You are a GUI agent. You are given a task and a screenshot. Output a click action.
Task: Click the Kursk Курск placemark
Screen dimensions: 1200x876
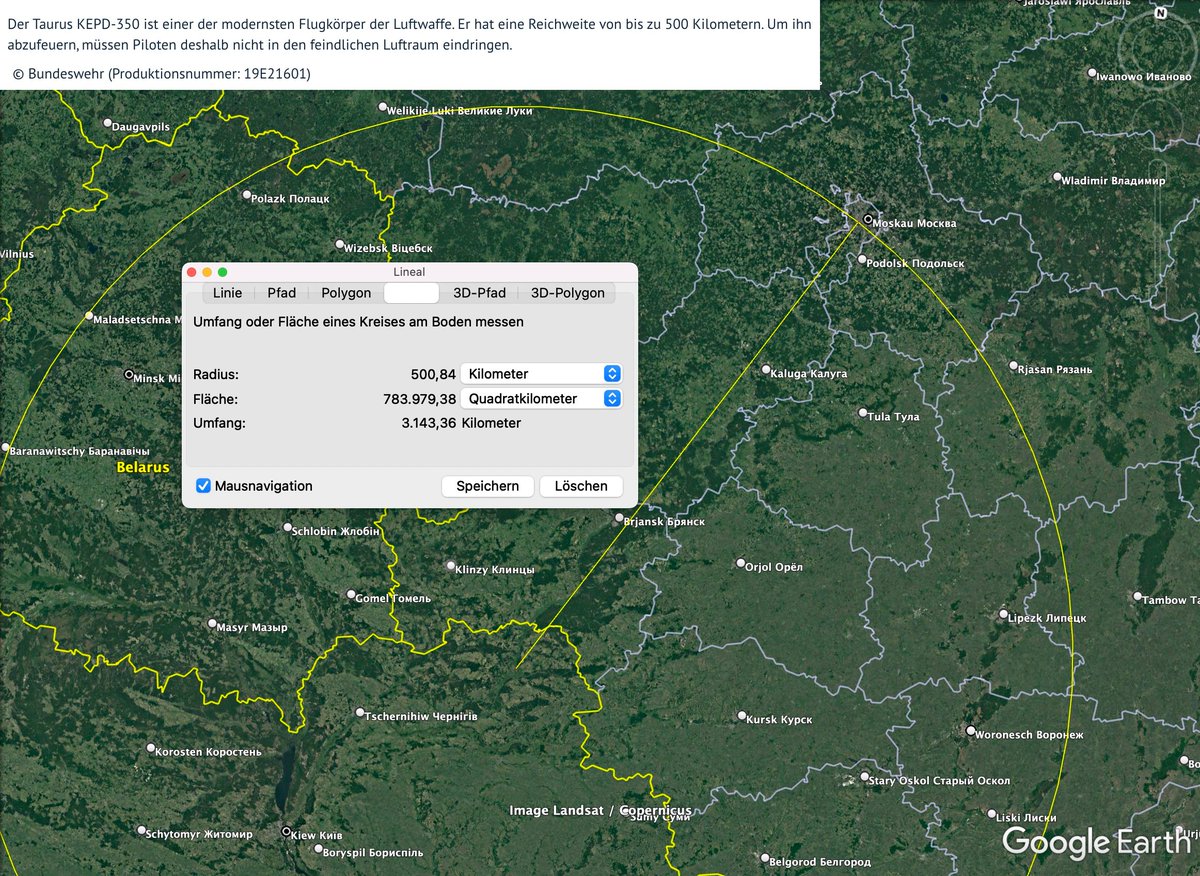click(x=742, y=717)
